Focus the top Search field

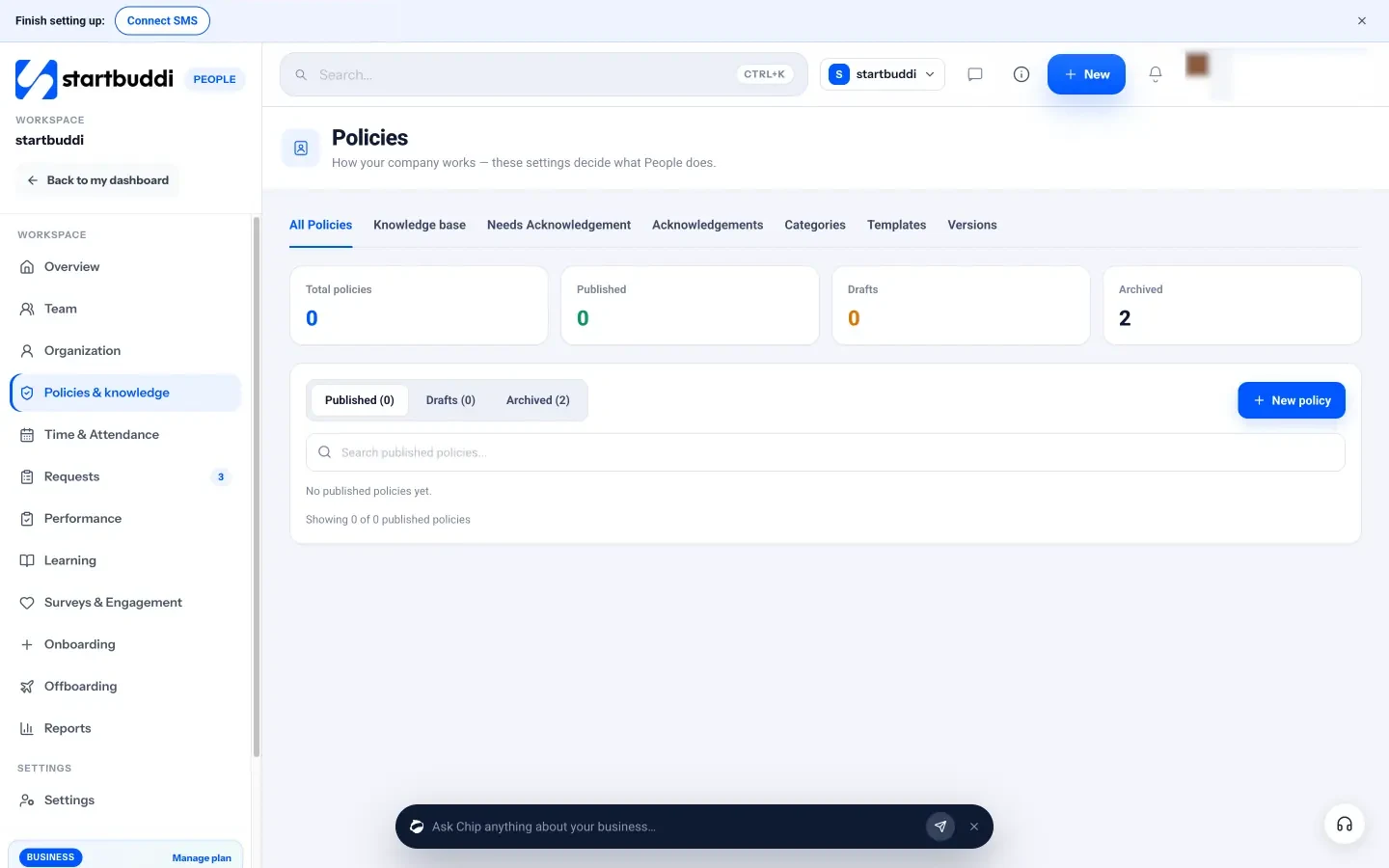[544, 74]
